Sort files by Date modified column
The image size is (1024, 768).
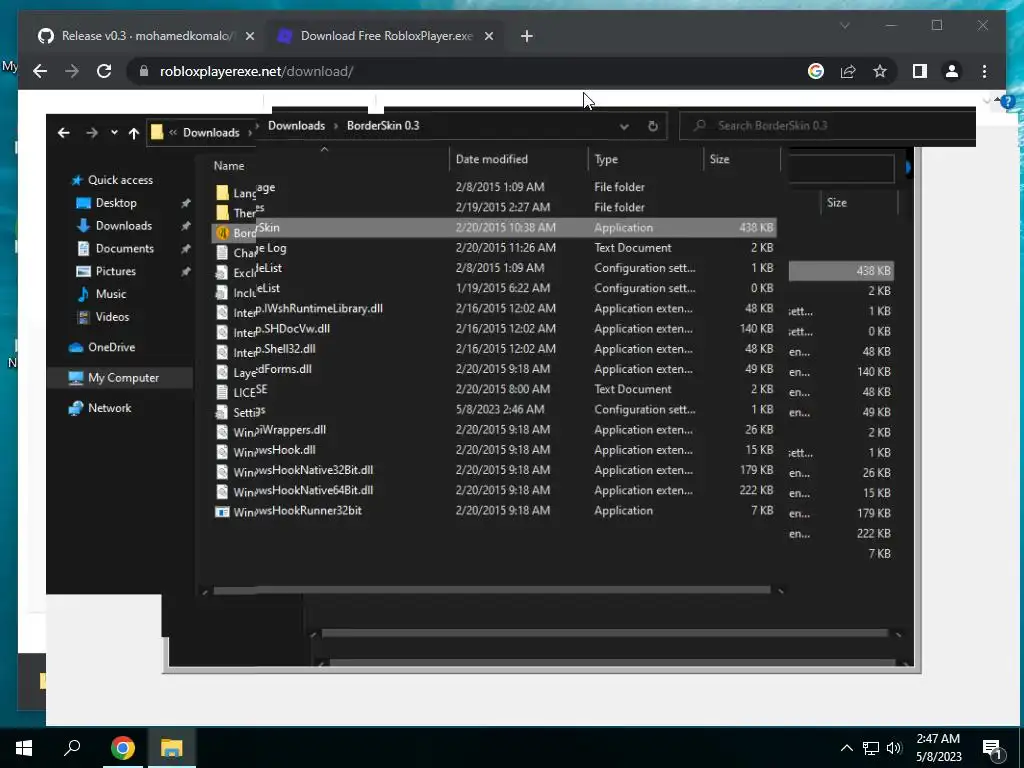[x=491, y=159]
